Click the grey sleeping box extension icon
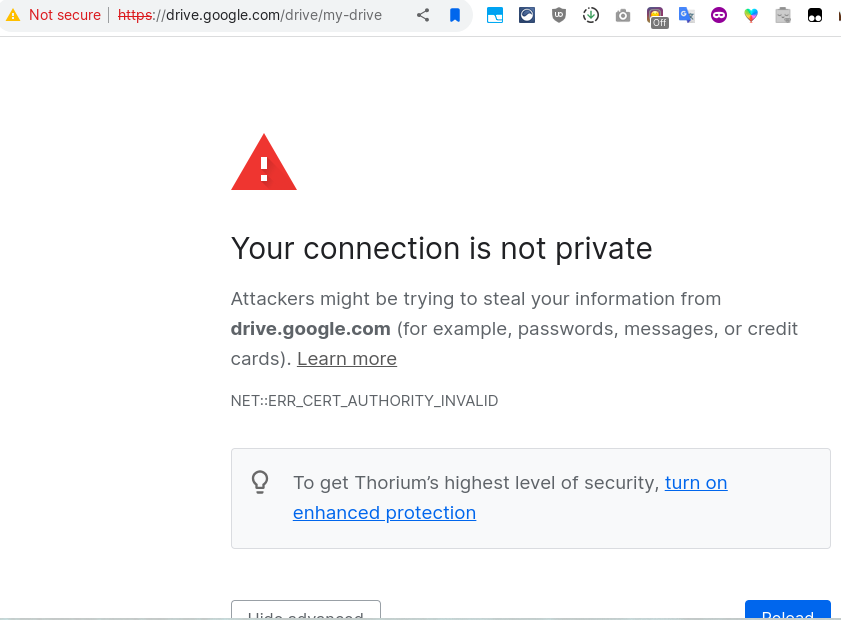This screenshot has height=620, width=841. [783, 16]
